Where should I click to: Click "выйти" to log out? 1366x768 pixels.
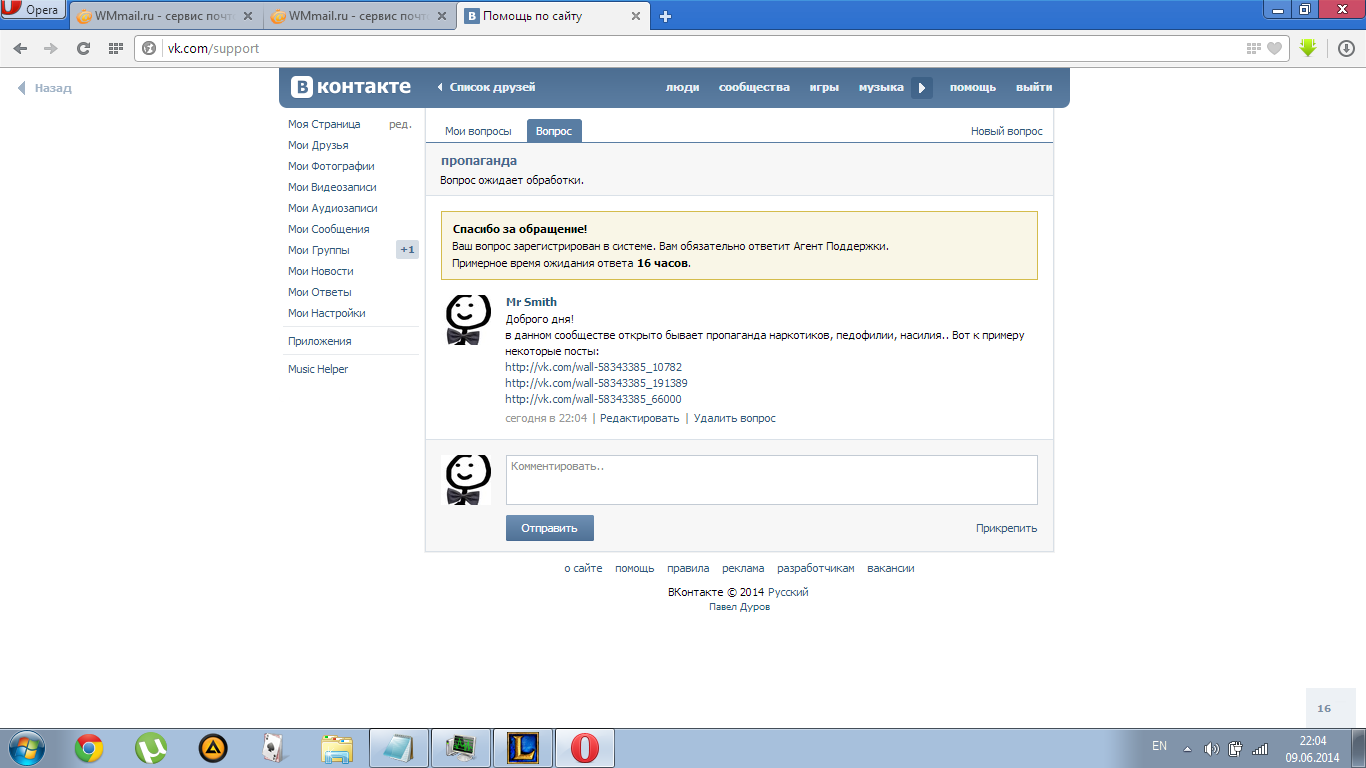pos(1034,87)
